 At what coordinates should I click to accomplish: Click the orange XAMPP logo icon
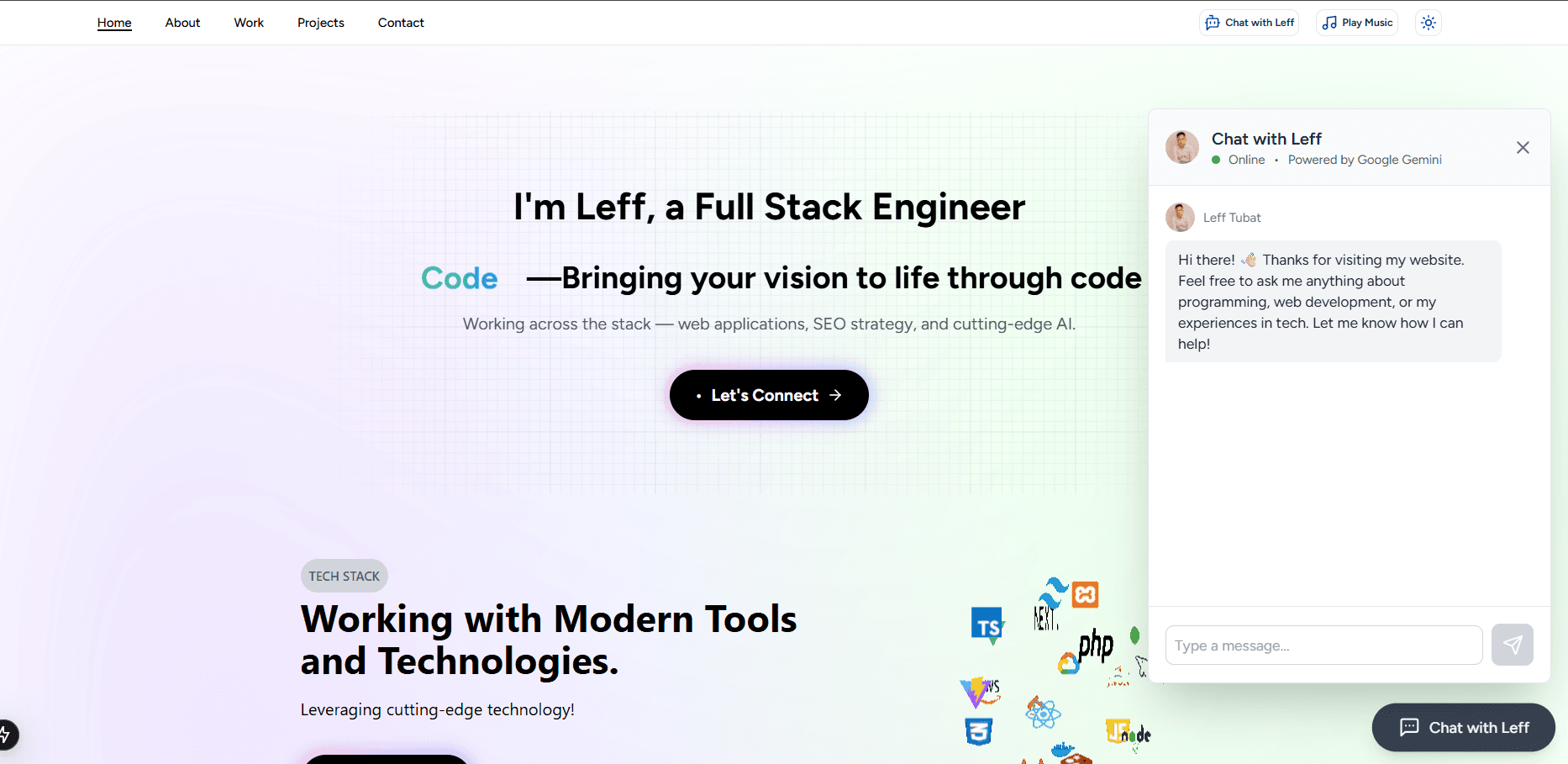tap(1085, 595)
